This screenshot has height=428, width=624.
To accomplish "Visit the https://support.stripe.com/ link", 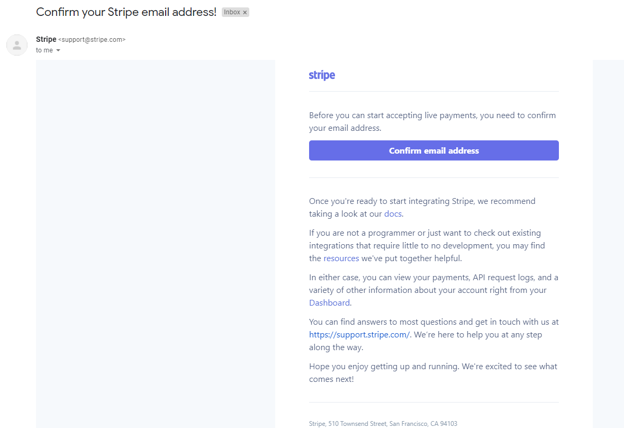I will click(359, 334).
